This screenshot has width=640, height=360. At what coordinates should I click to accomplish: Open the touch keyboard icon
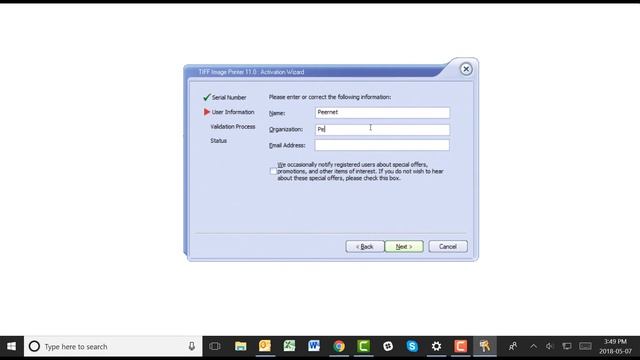point(585,347)
